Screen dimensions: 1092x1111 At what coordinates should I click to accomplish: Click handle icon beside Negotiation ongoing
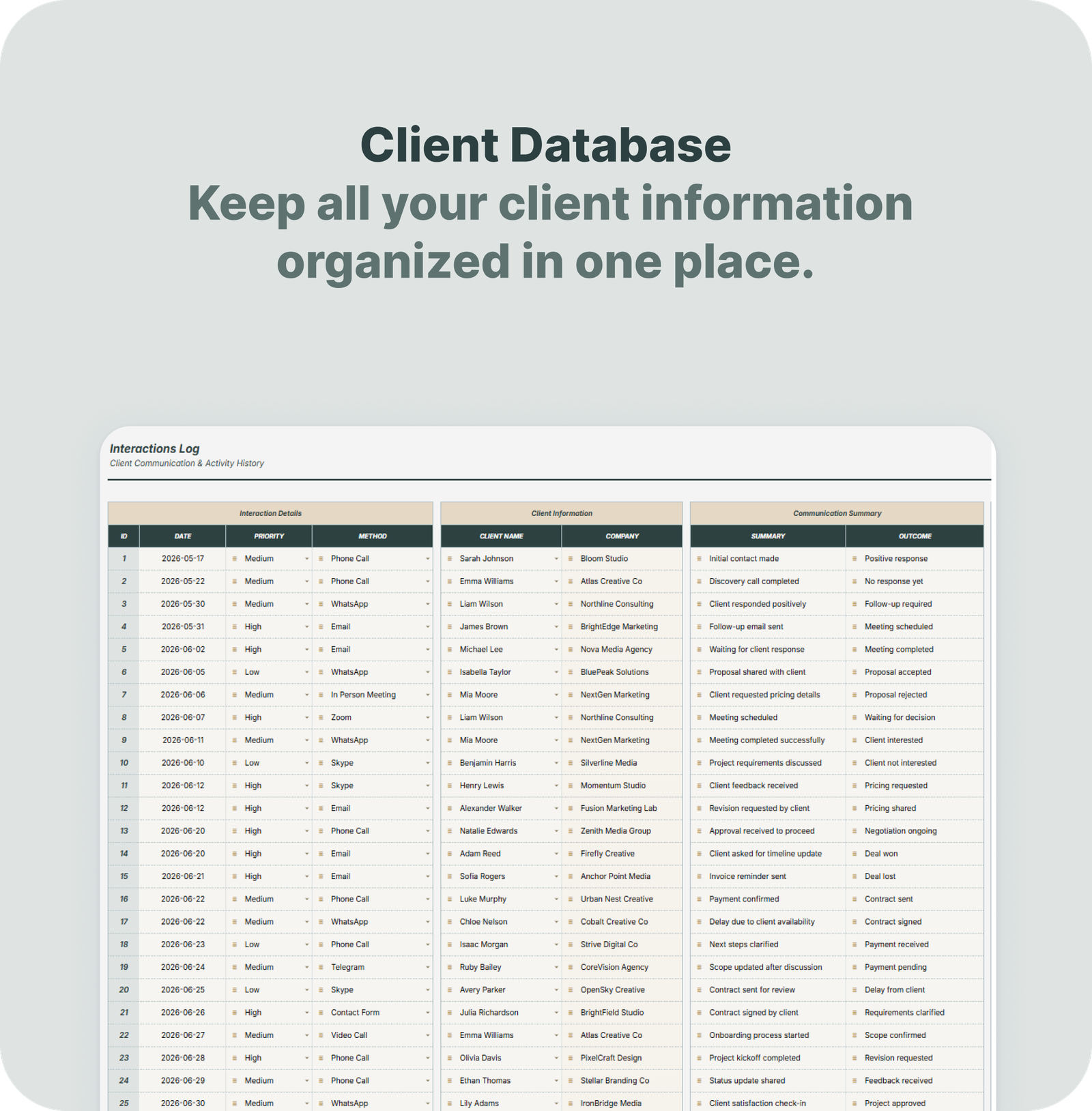coord(854,831)
